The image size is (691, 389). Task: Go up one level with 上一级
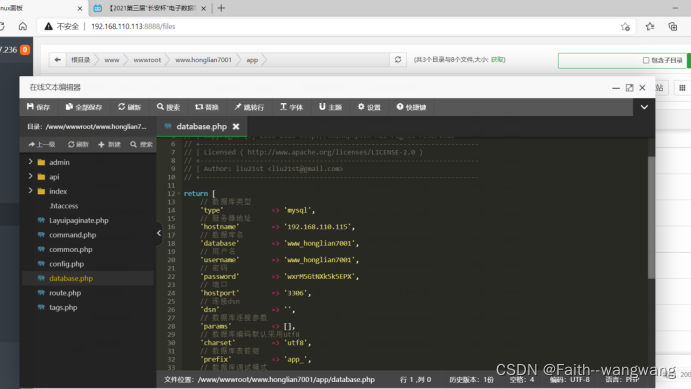tap(42, 144)
